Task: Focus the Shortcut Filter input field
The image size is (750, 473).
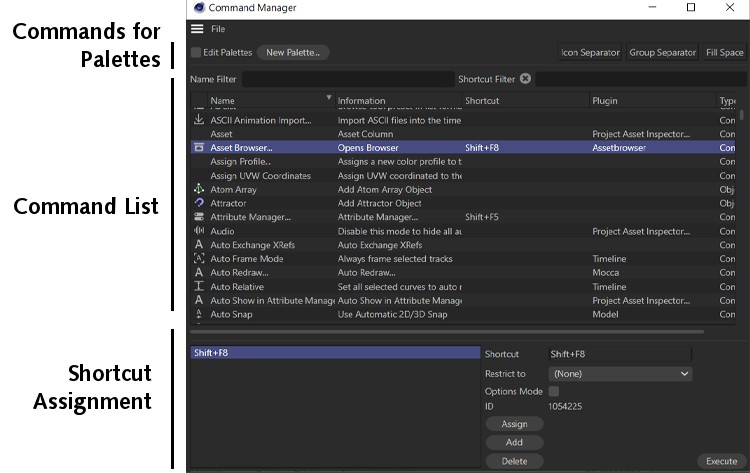Action: [x=640, y=79]
